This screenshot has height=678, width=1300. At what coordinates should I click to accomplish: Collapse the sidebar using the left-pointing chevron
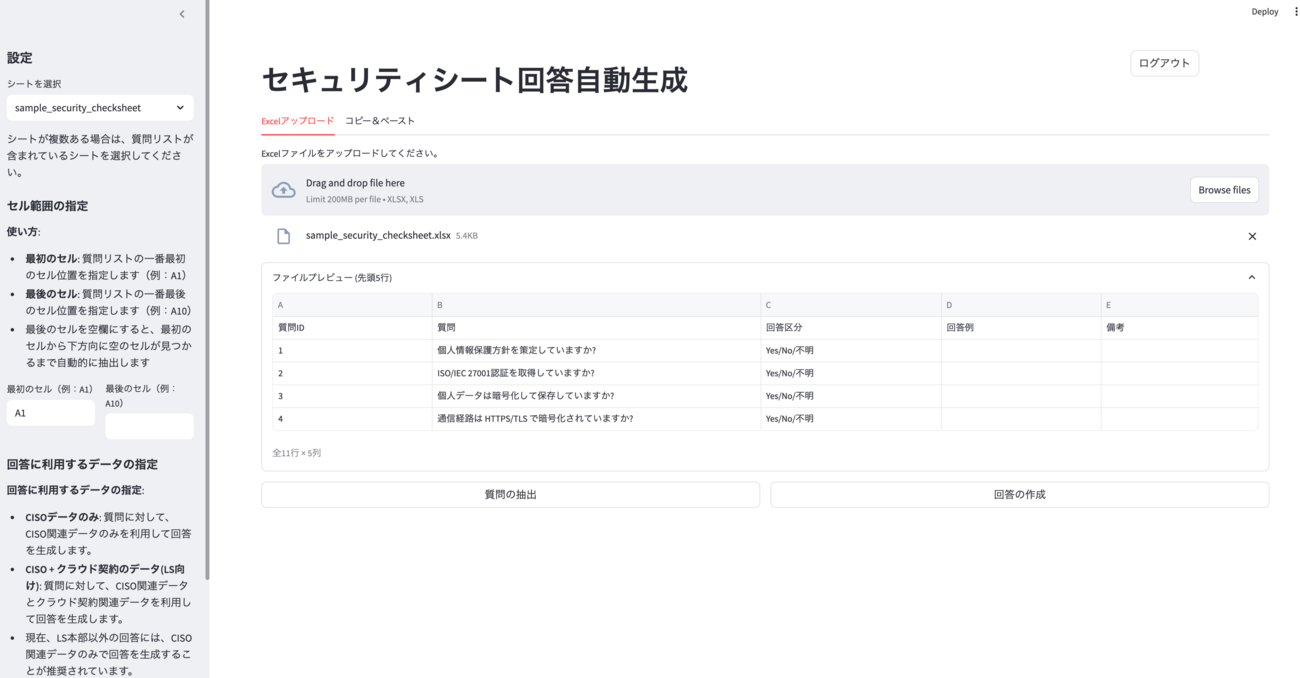(181, 14)
